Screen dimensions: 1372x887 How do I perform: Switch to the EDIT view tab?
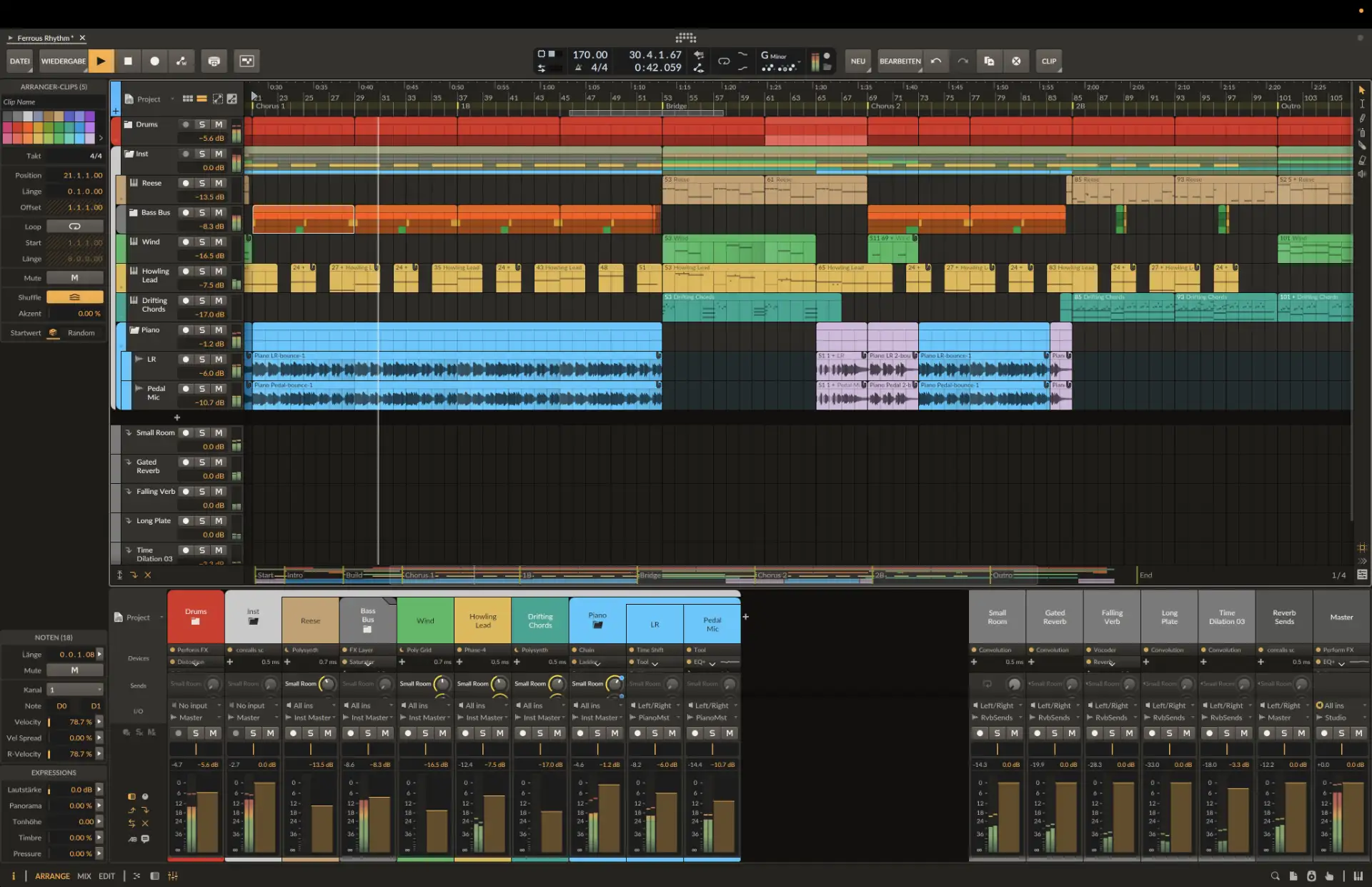(x=106, y=876)
